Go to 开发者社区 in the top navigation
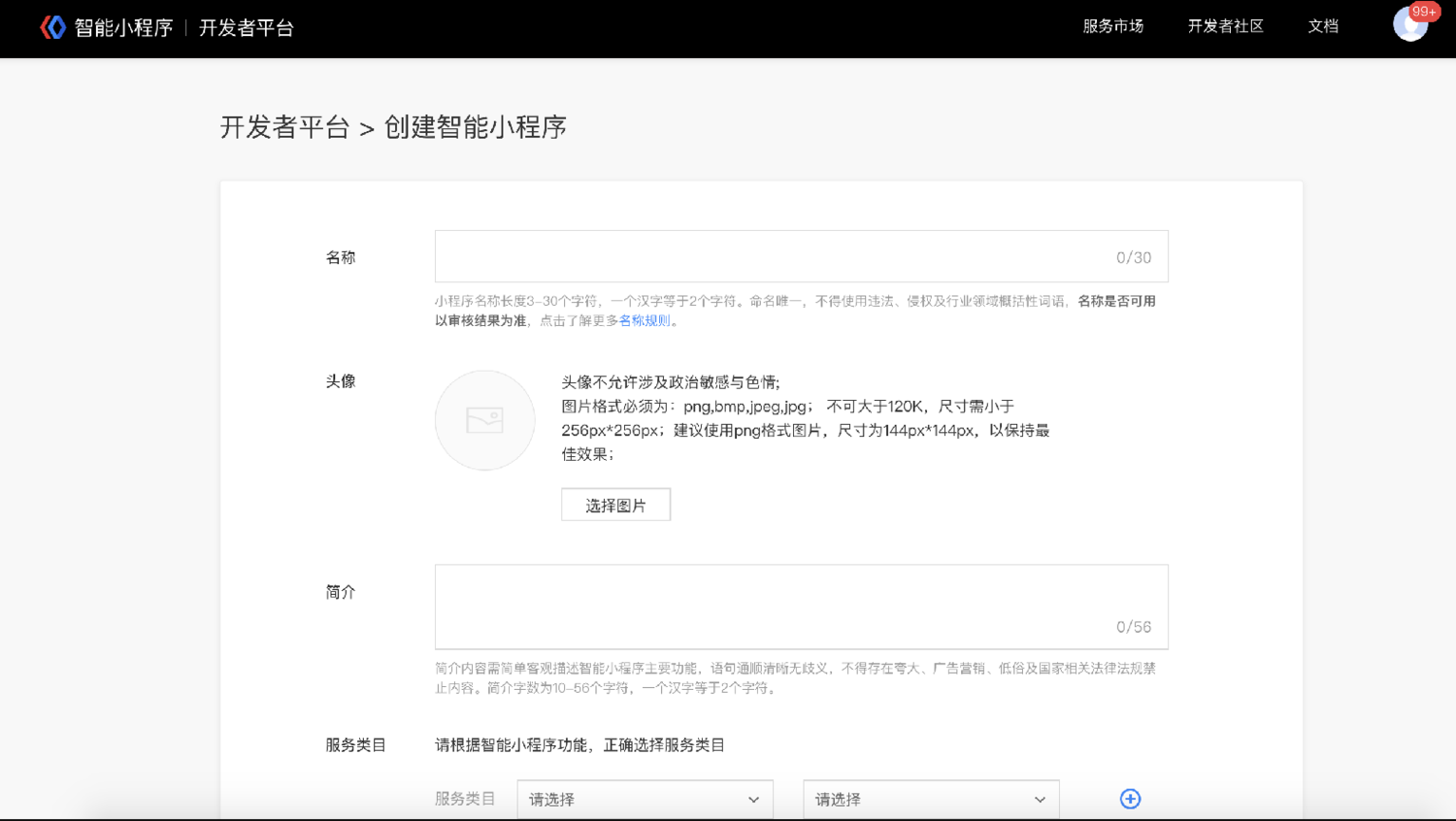The image size is (1456, 821). pyautogui.click(x=1225, y=26)
